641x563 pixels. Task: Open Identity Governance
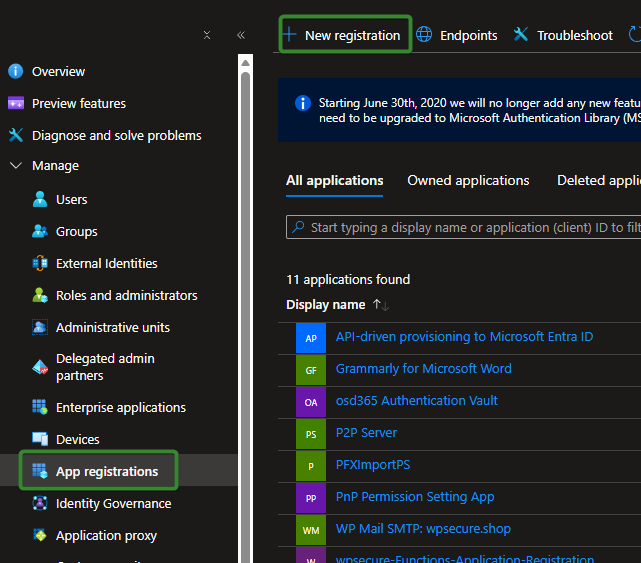coord(113,503)
